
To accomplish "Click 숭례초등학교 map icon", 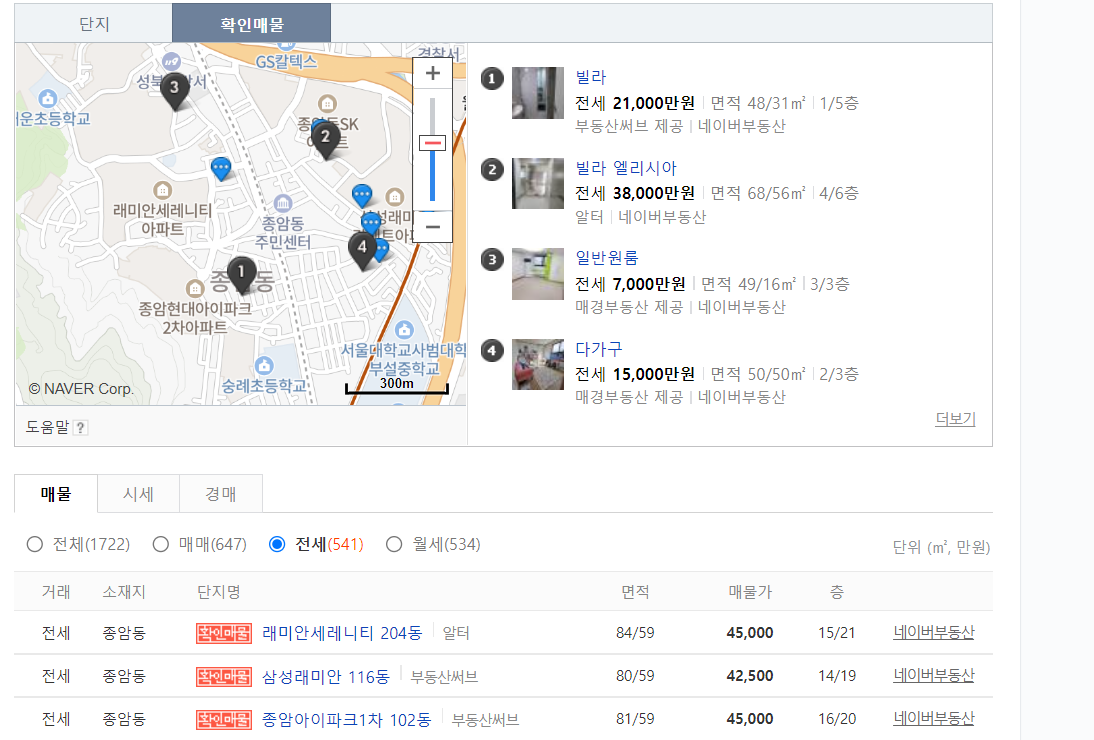I will click(264, 365).
